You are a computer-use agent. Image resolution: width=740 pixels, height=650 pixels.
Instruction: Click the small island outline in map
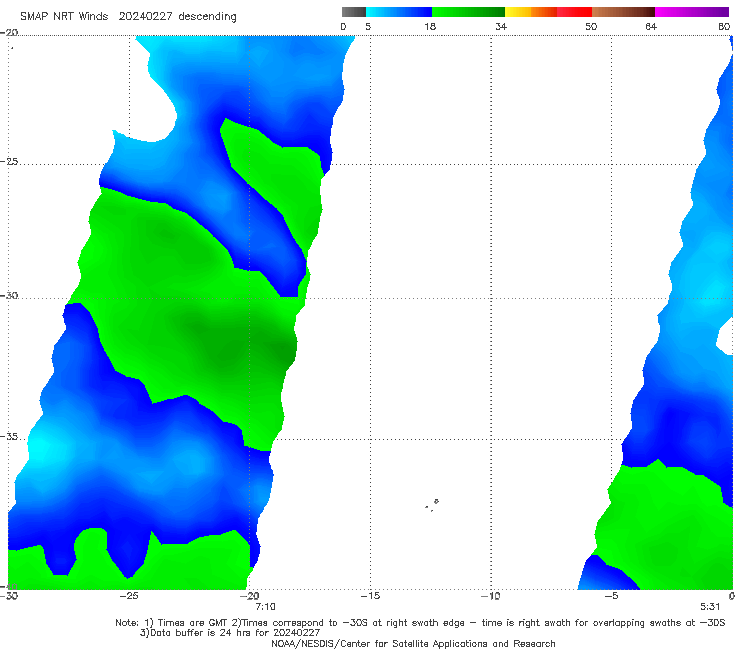coord(432,505)
